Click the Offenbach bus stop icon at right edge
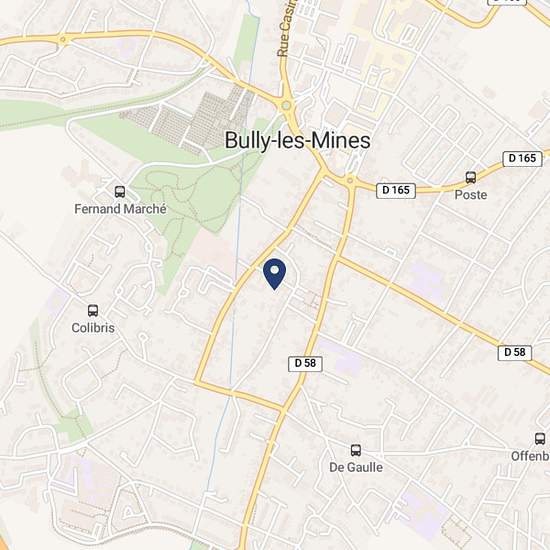This screenshot has height=550, width=550. pyautogui.click(x=540, y=438)
